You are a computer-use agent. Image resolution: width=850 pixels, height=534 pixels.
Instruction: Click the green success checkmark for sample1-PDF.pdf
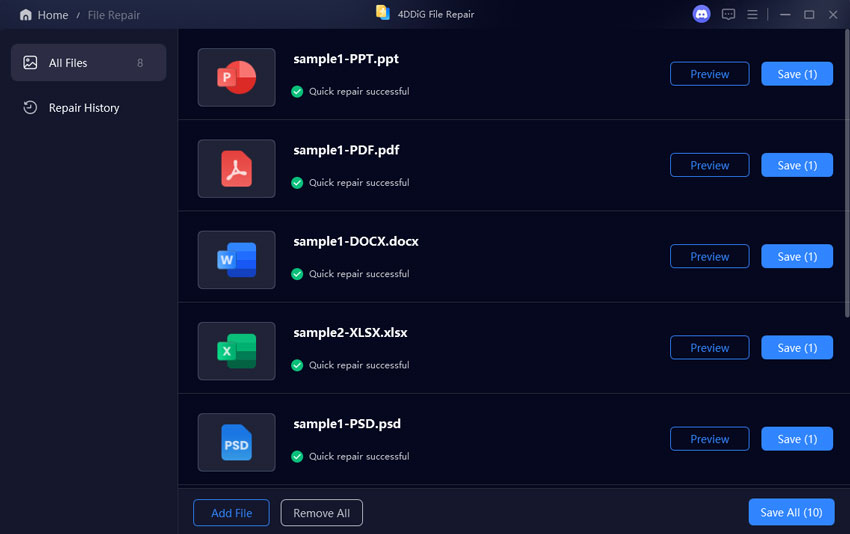coord(297,183)
